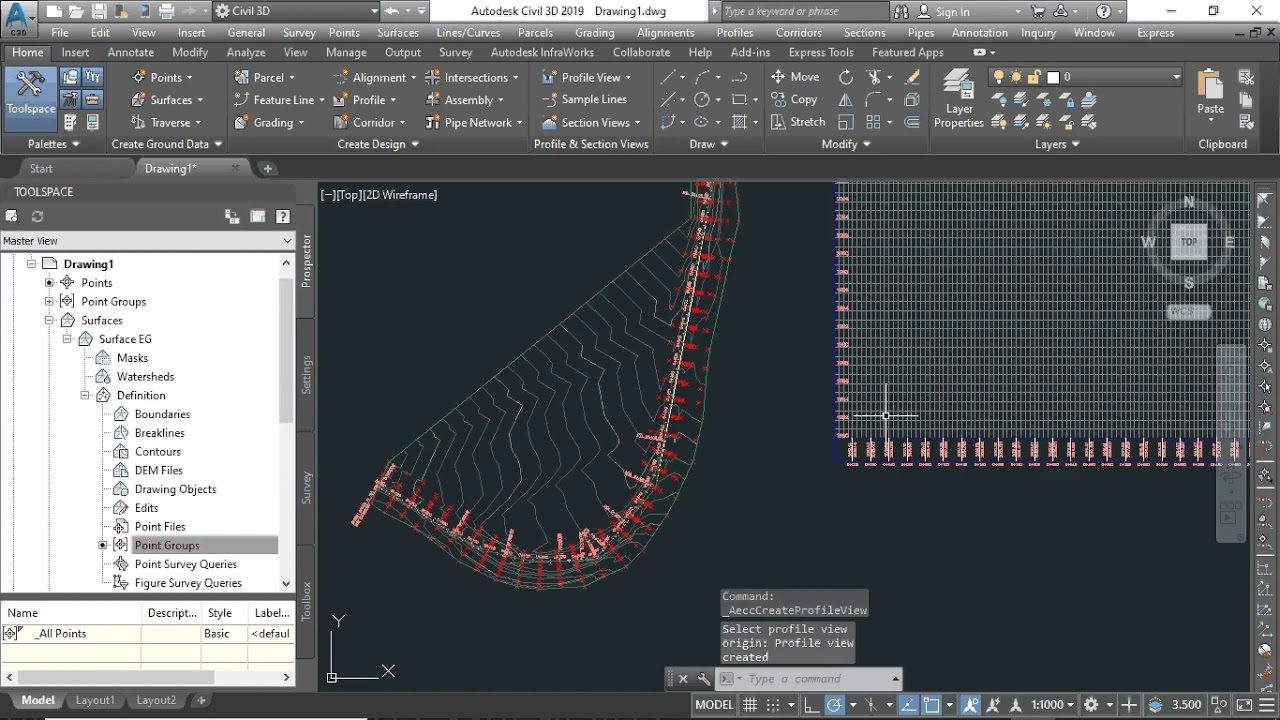Click the Circle tool in Draw panel
The height and width of the screenshot is (720, 1280).
coord(702,99)
